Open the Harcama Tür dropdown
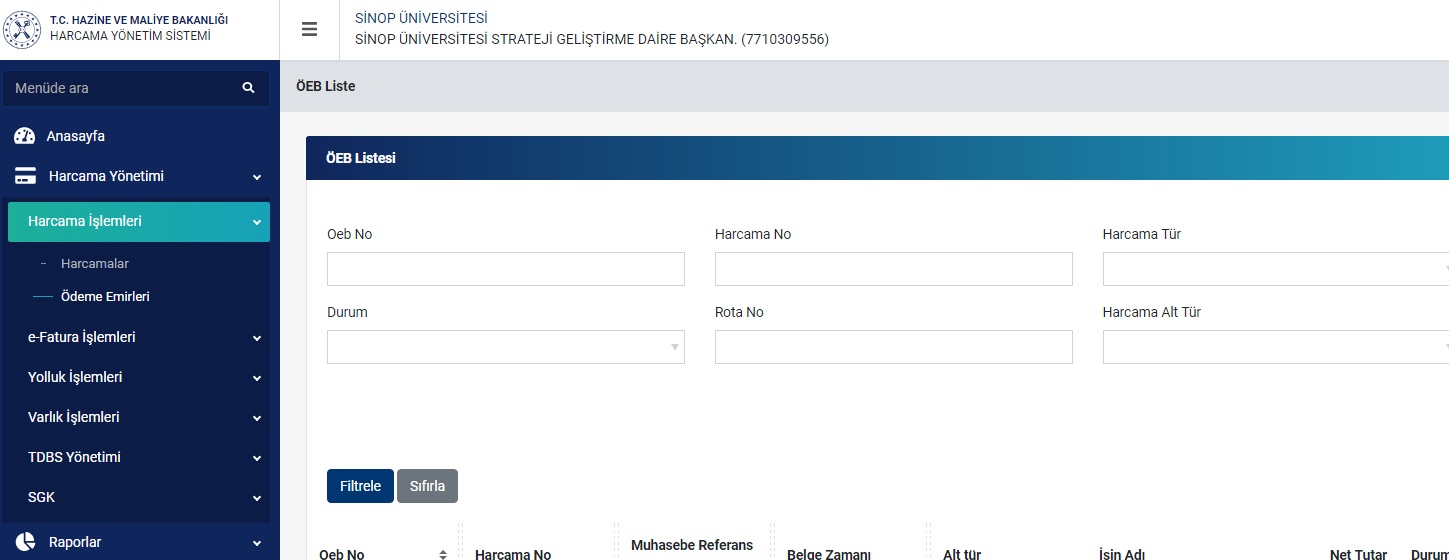 1276,269
